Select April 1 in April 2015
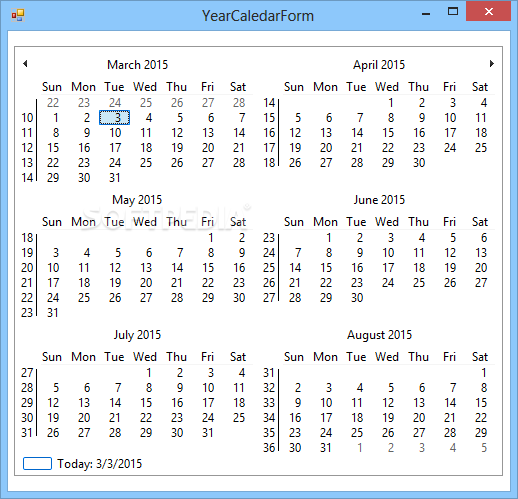 pos(390,103)
